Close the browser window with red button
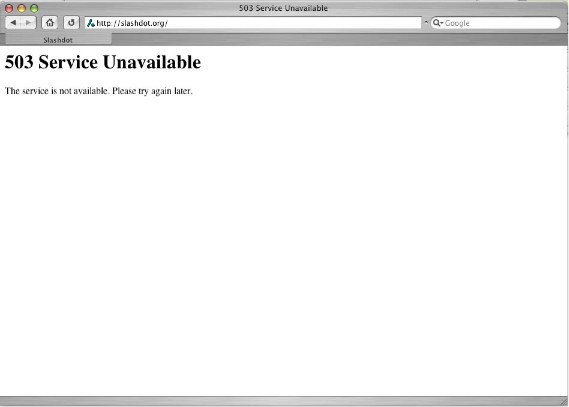The height and width of the screenshot is (407, 569). coord(9,8)
